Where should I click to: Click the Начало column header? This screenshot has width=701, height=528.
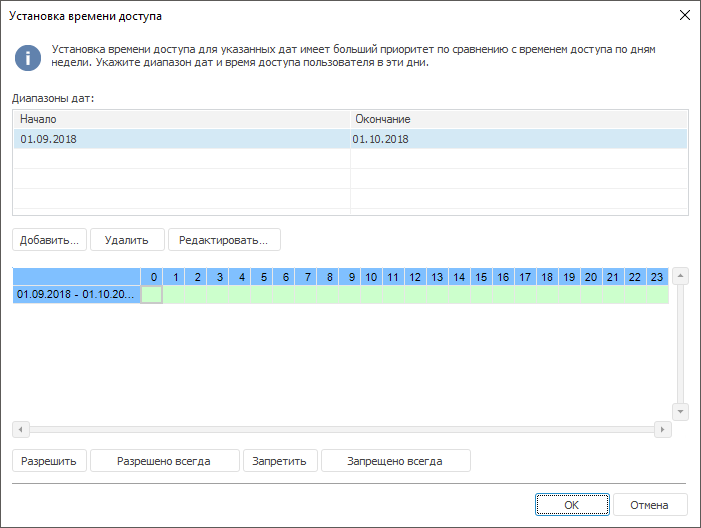pyautogui.click(x=180, y=119)
